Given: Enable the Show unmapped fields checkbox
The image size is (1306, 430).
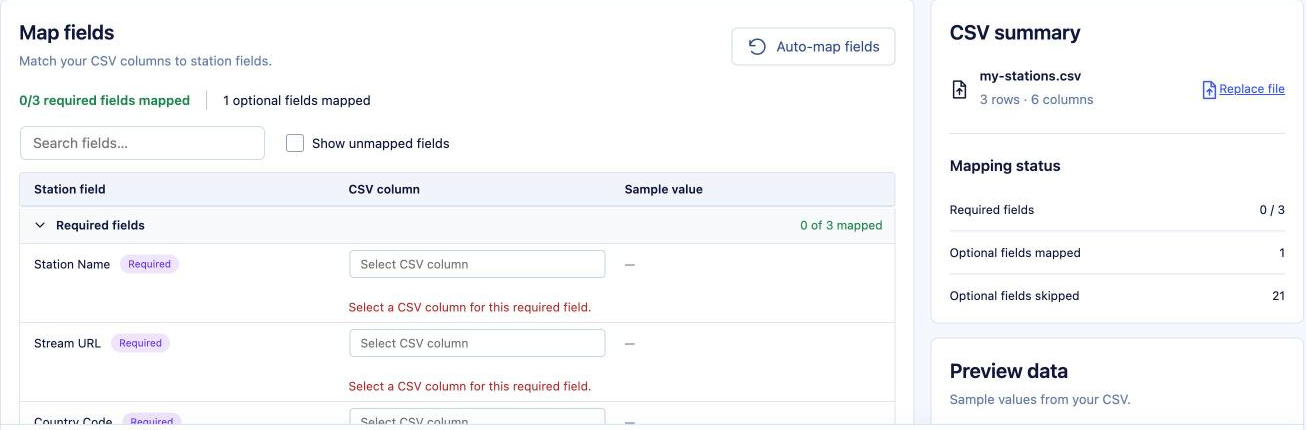Looking at the screenshot, I should click(295, 143).
